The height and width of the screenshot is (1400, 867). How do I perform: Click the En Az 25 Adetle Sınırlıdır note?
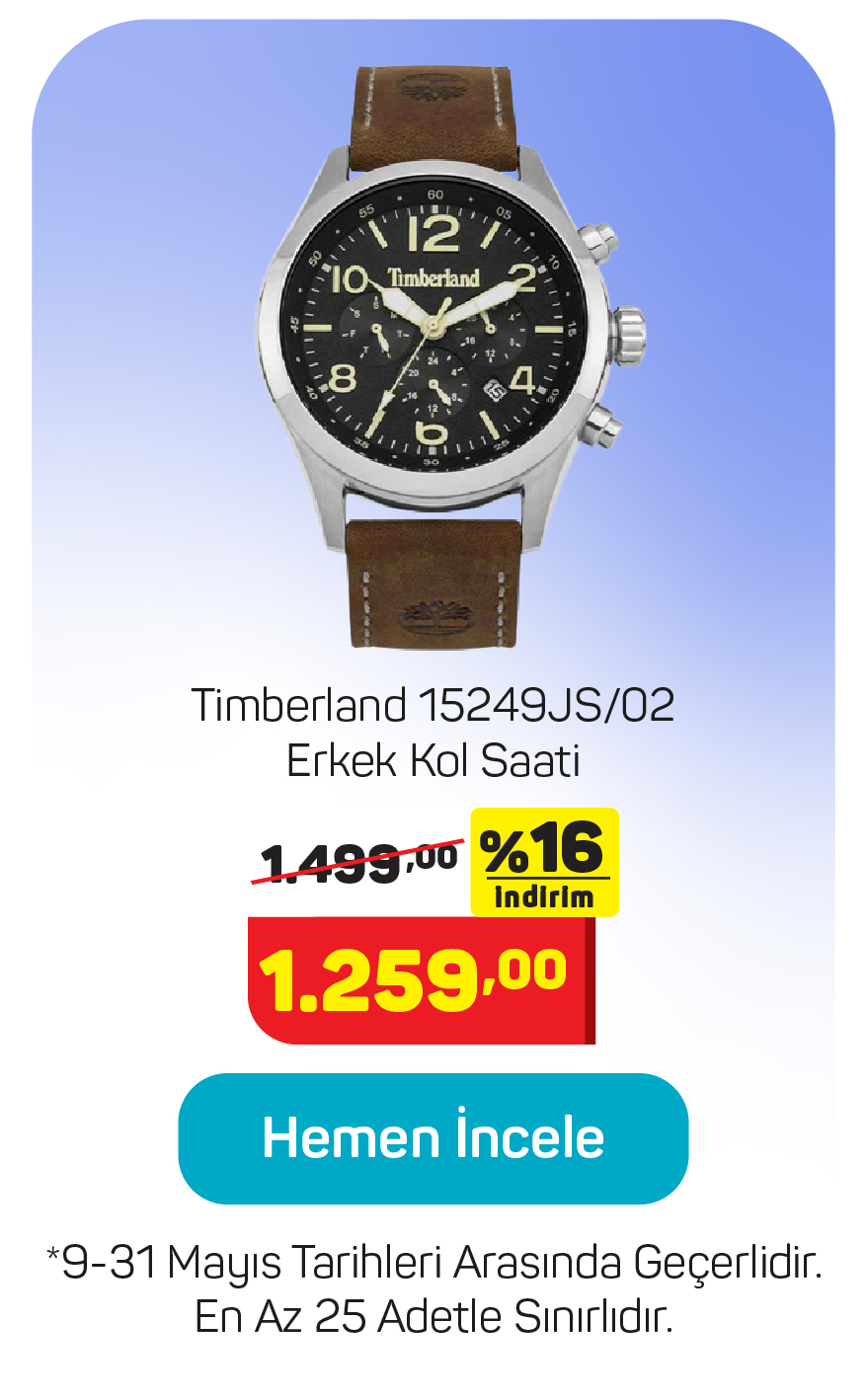coord(433,1317)
